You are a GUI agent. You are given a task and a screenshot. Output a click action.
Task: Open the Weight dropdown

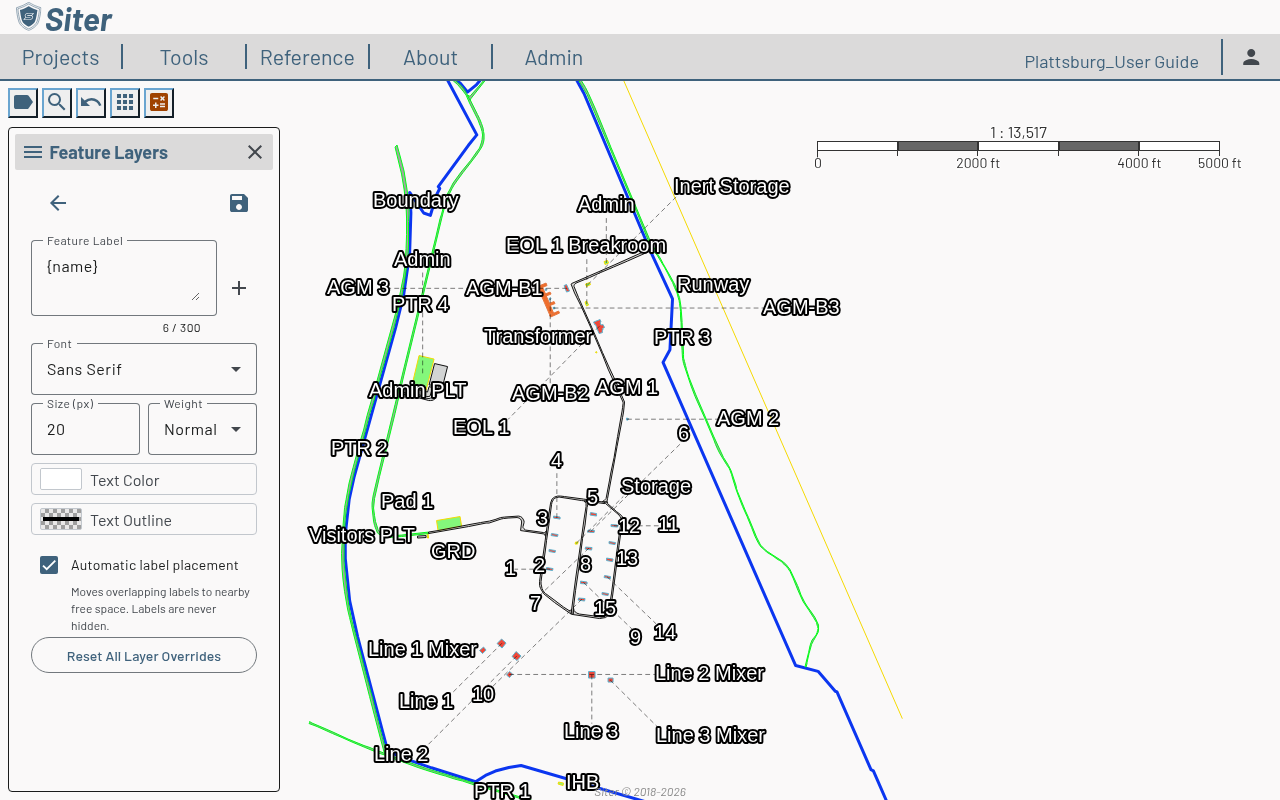pyautogui.click(x=203, y=429)
